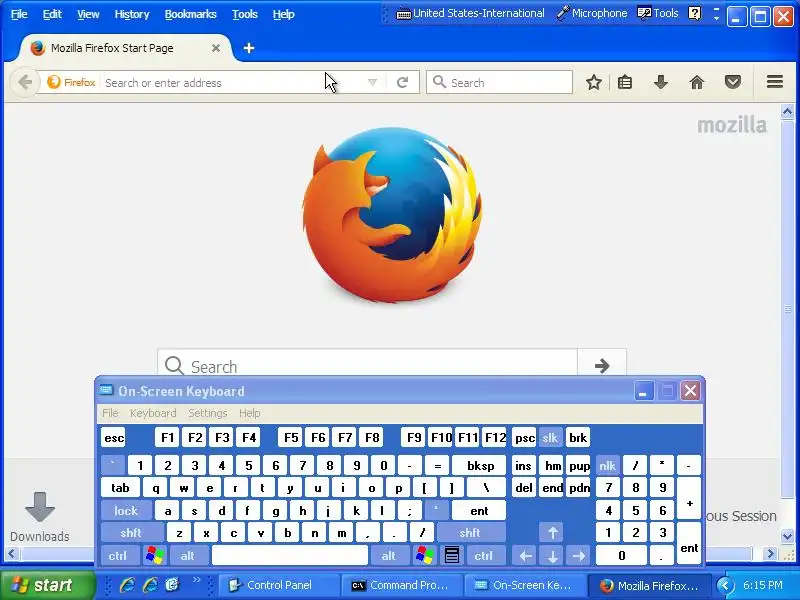Click the tab key on On-Screen Keyboard

point(120,488)
